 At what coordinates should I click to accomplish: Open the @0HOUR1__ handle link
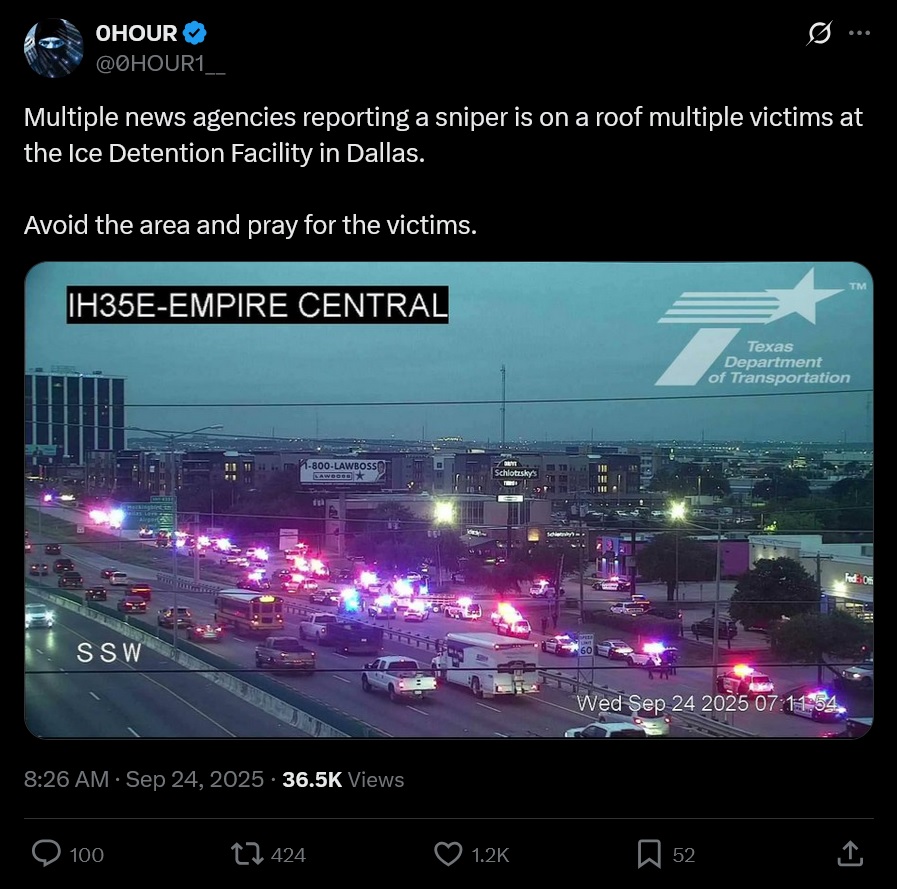tap(160, 64)
